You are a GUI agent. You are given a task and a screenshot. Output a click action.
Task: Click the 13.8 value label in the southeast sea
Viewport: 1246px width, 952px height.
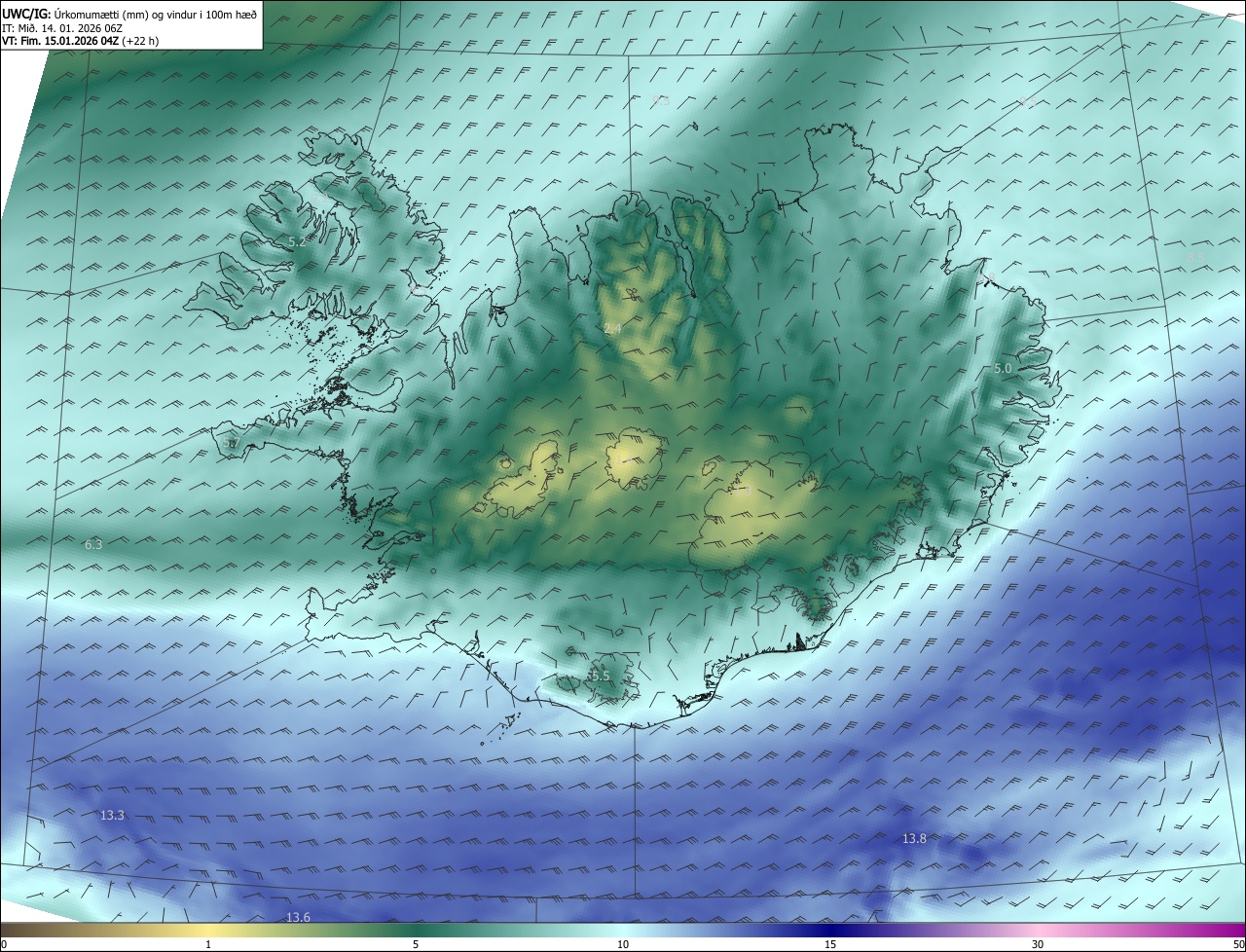[914, 838]
